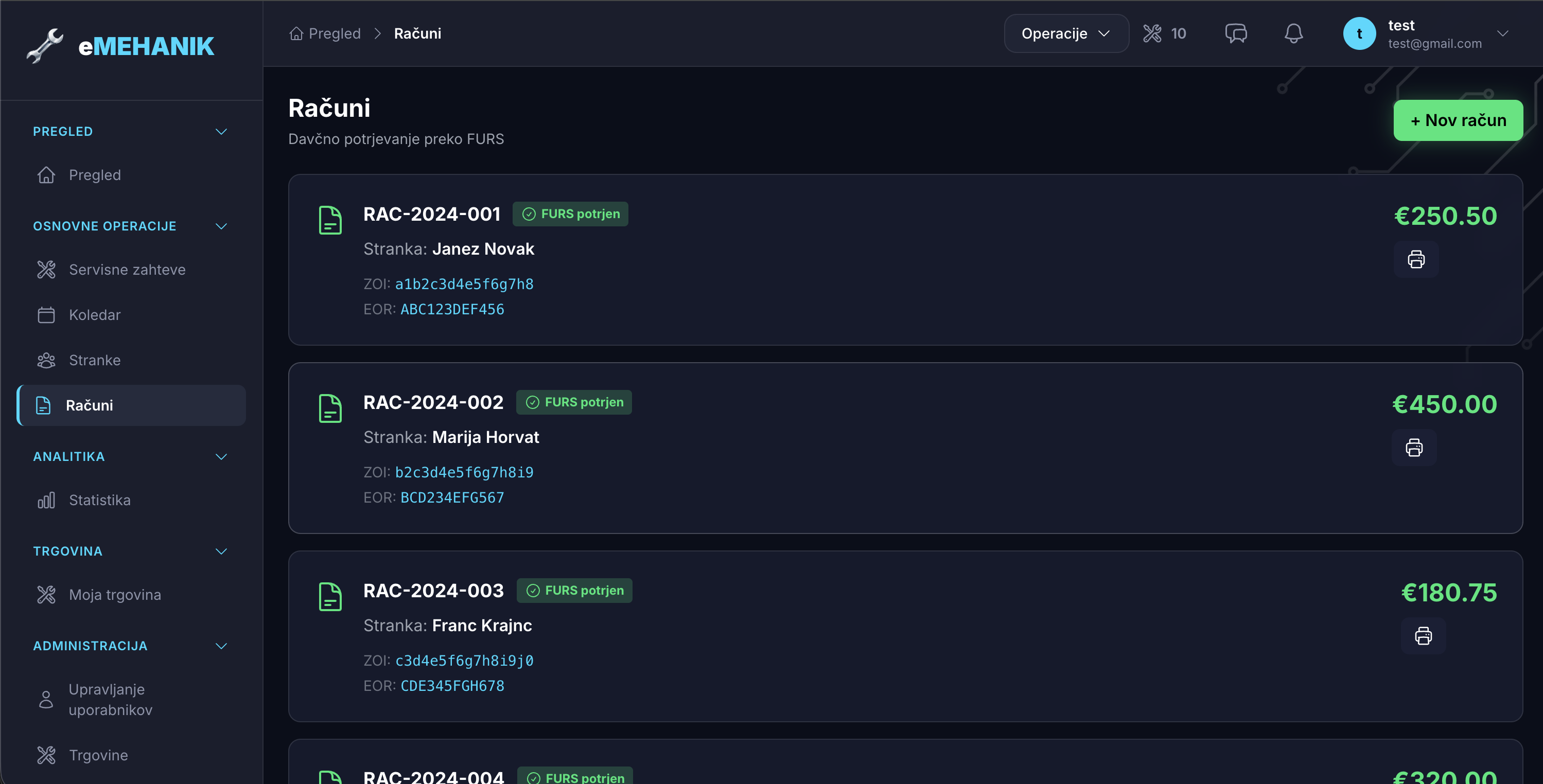Image resolution: width=1543 pixels, height=784 pixels.
Task: Open Statistika from the sidebar
Action: point(99,500)
